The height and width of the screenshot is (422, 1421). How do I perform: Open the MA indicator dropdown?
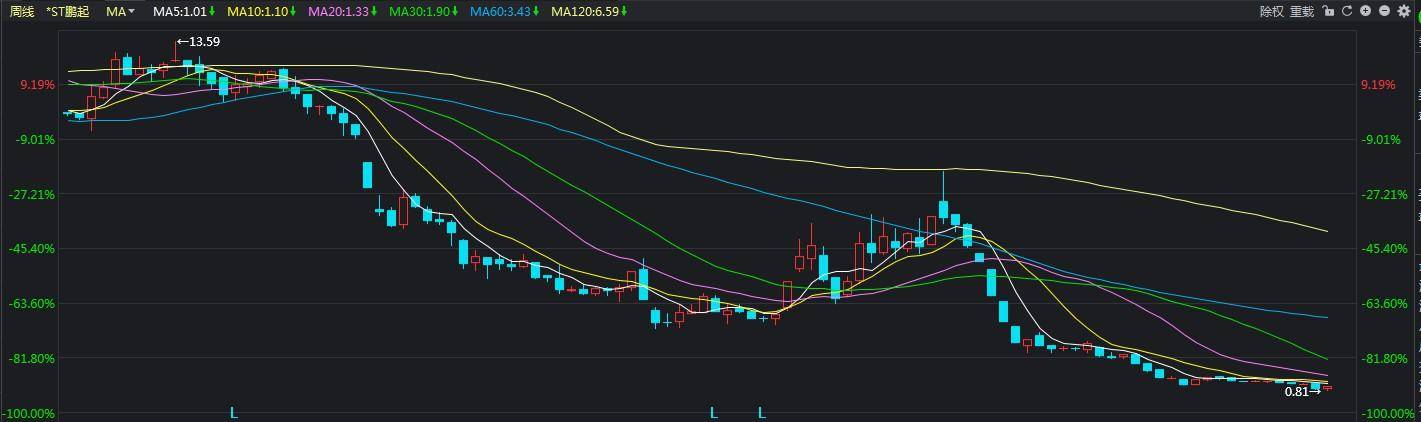pyautogui.click(x=121, y=12)
